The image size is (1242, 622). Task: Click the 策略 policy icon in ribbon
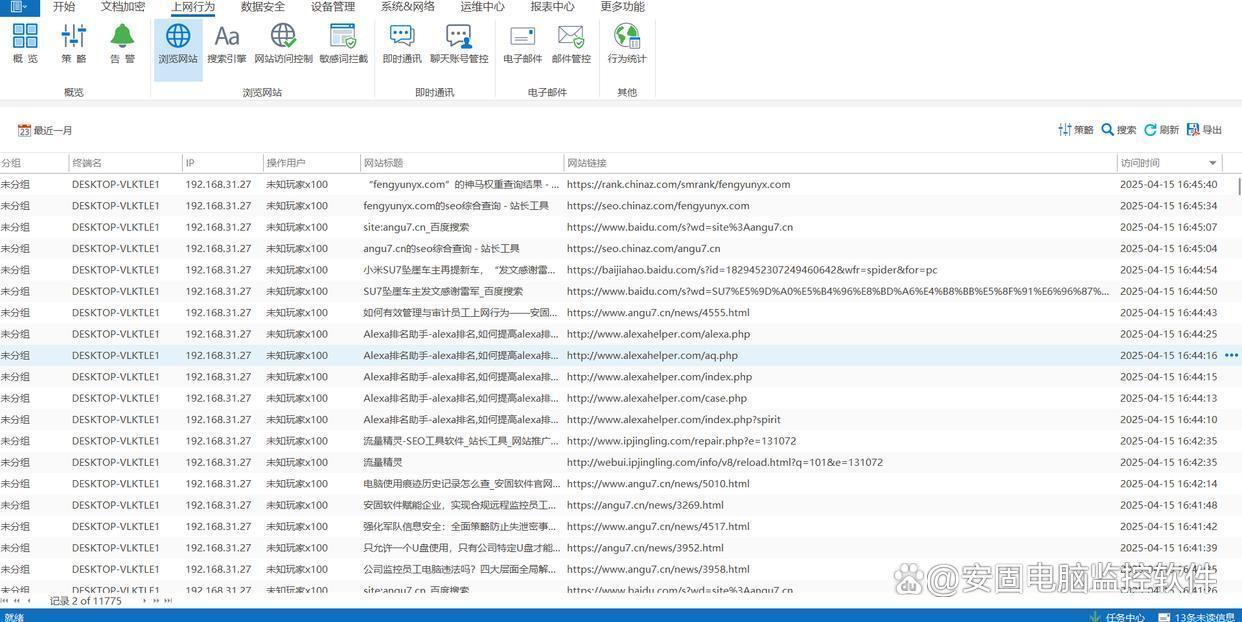(74, 43)
